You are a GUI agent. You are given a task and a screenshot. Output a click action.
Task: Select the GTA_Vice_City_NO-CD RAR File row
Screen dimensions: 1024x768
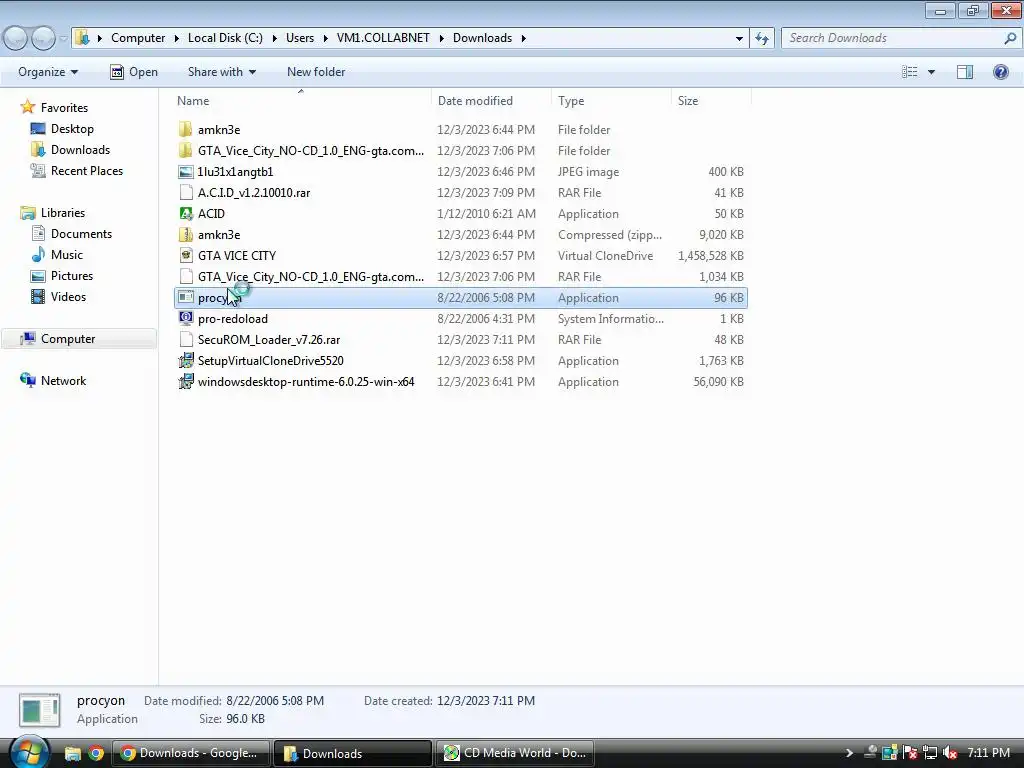point(461,277)
